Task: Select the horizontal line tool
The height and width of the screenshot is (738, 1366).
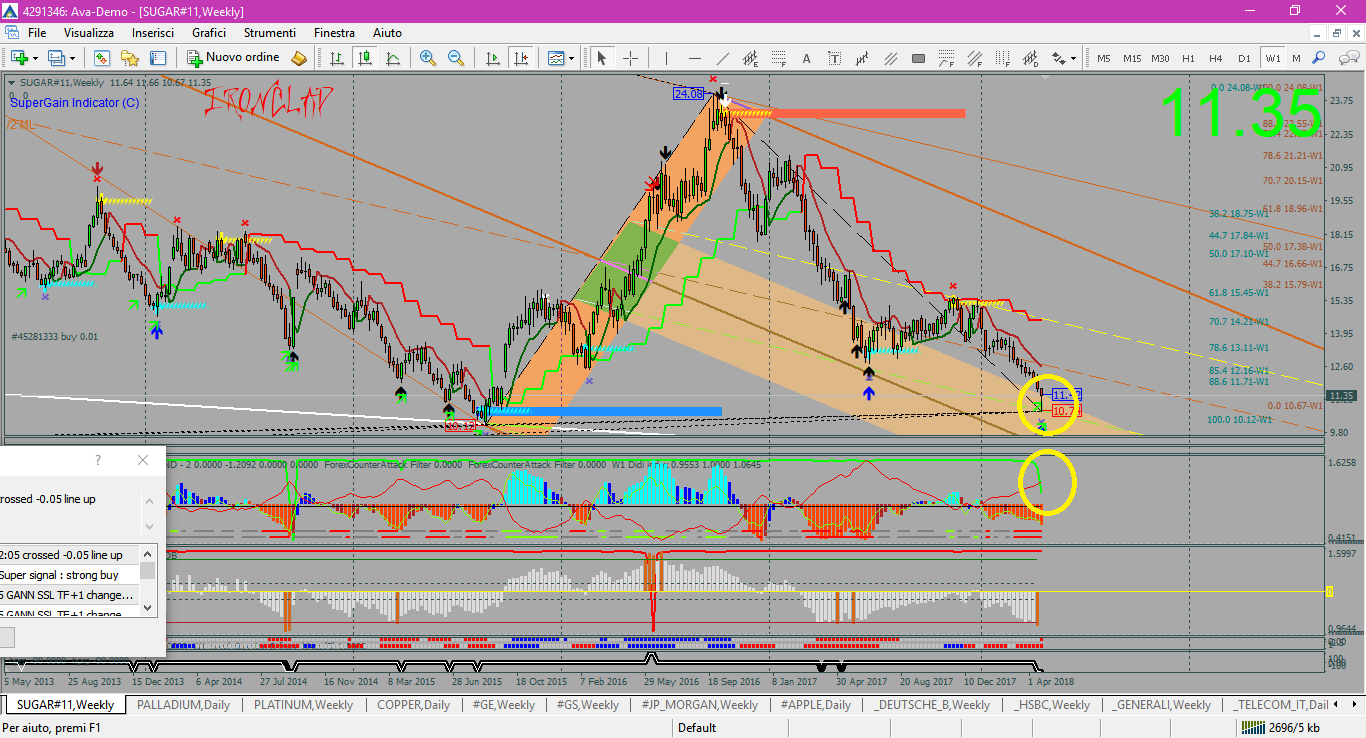Action: pyautogui.click(x=694, y=58)
